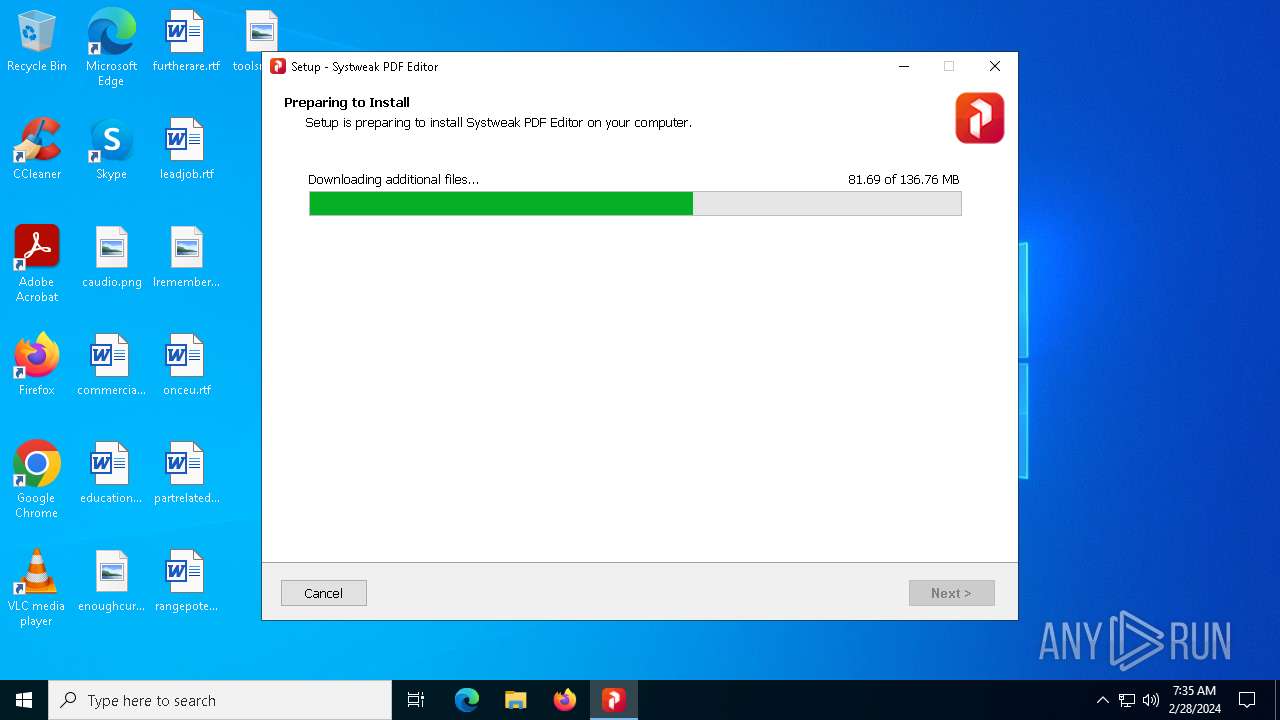Select the caudio.png image file
The height and width of the screenshot is (720, 1280).
[x=111, y=258]
